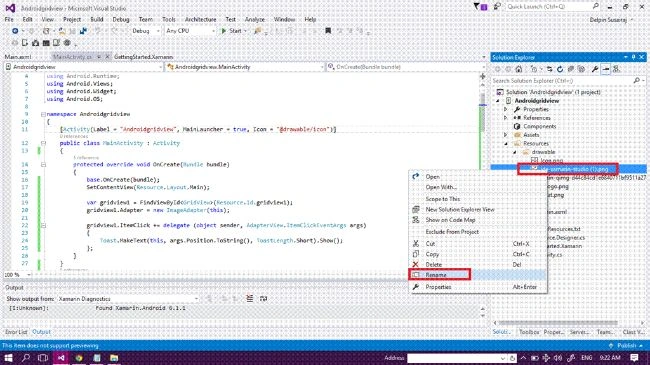This screenshot has height=365, width=650.
Task: Click the Save All icon in toolbar
Action: tap(73, 31)
